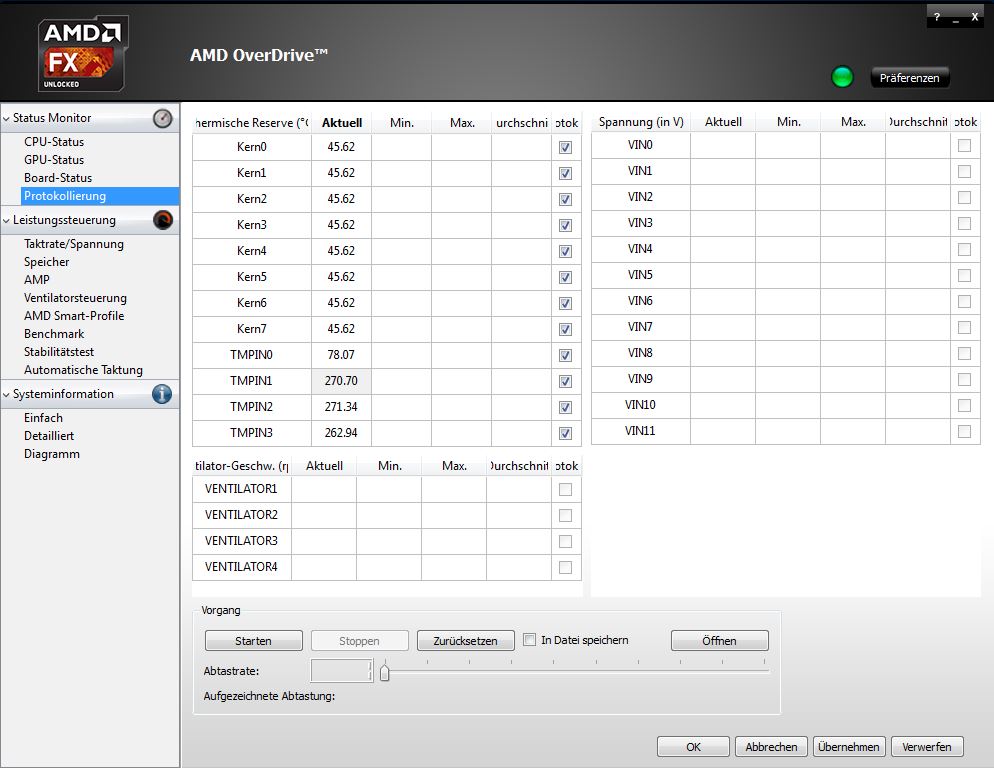This screenshot has width=994, height=768.
Task: Open help via the question mark icon
Action: tap(937, 17)
